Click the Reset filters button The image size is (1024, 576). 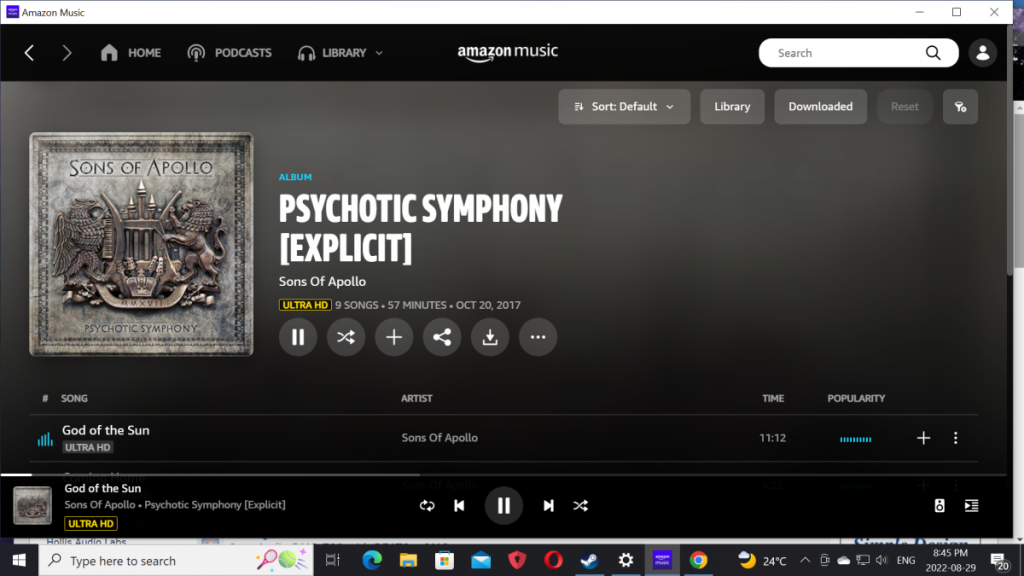point(904,106)
